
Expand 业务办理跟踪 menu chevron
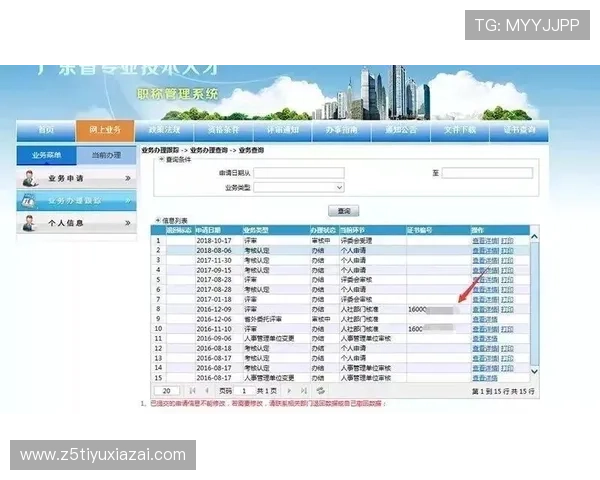click(128, 201)
